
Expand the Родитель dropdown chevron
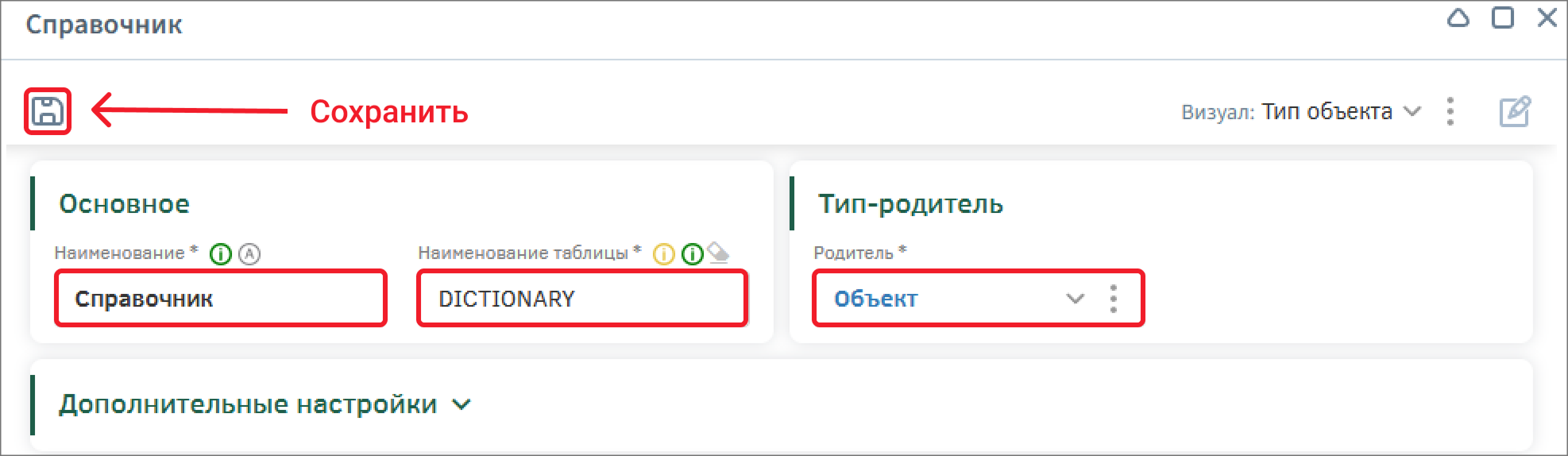pyautogui.click(x=1075, y=299)
